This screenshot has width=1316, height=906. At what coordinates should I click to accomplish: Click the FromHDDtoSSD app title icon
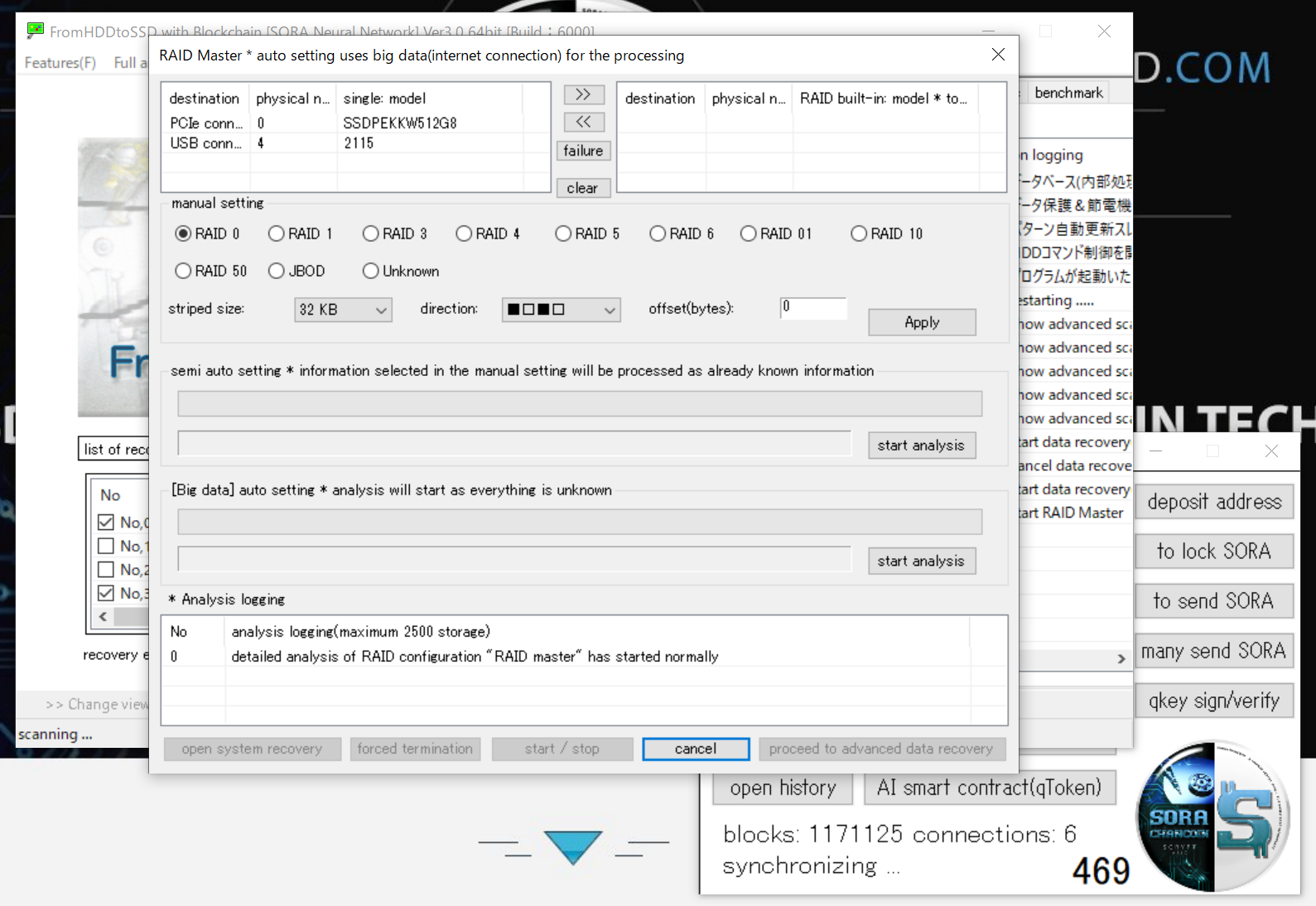click(x=35, y=31)
